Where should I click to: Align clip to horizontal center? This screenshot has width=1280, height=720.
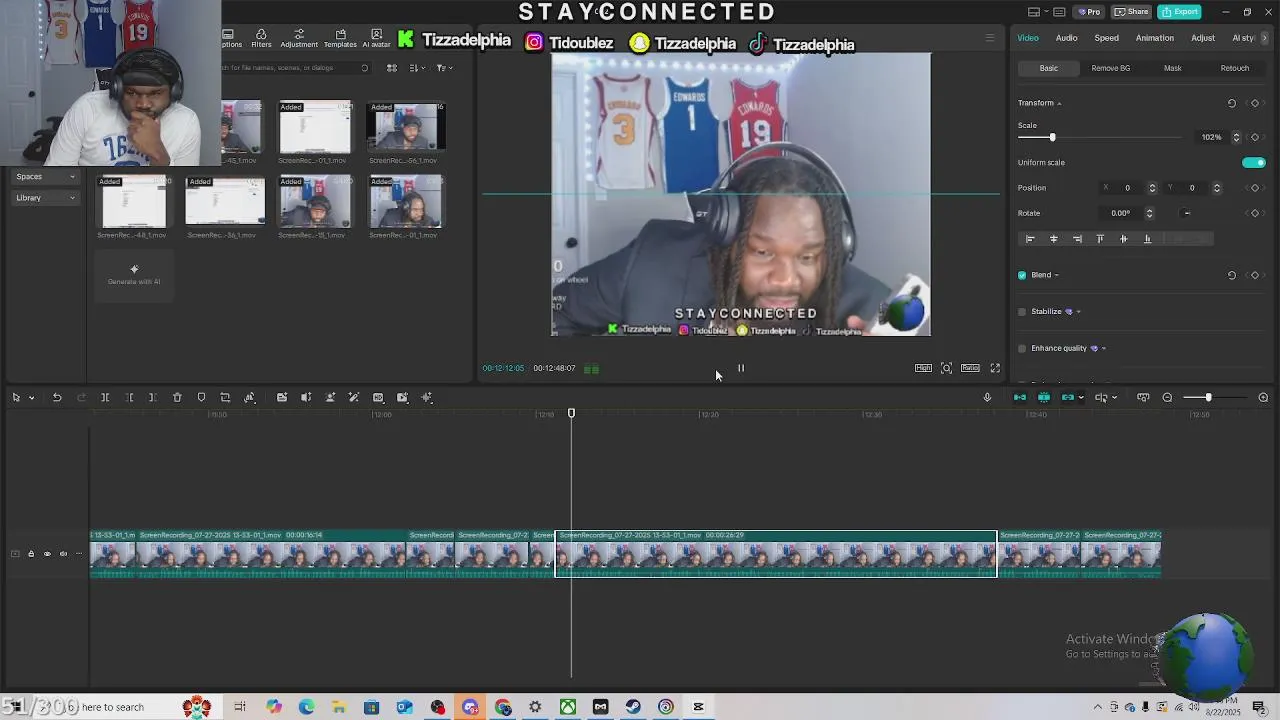tap(1053, 239)
